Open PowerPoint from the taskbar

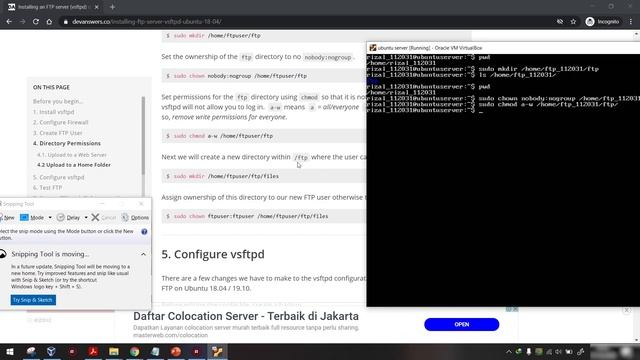point(176,351)
